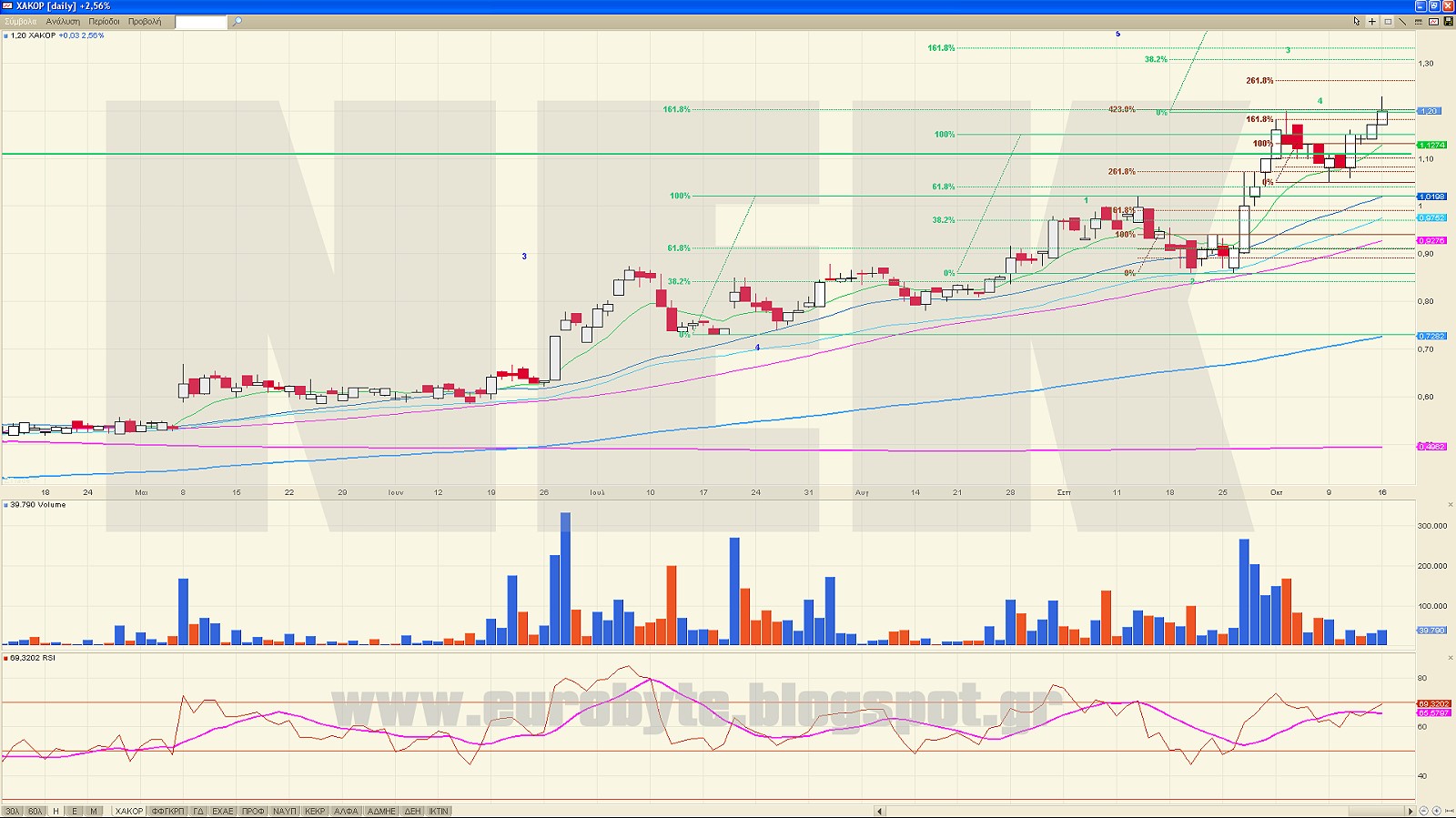
Task: Click the application icon in title bar
Action: point(7,6)
